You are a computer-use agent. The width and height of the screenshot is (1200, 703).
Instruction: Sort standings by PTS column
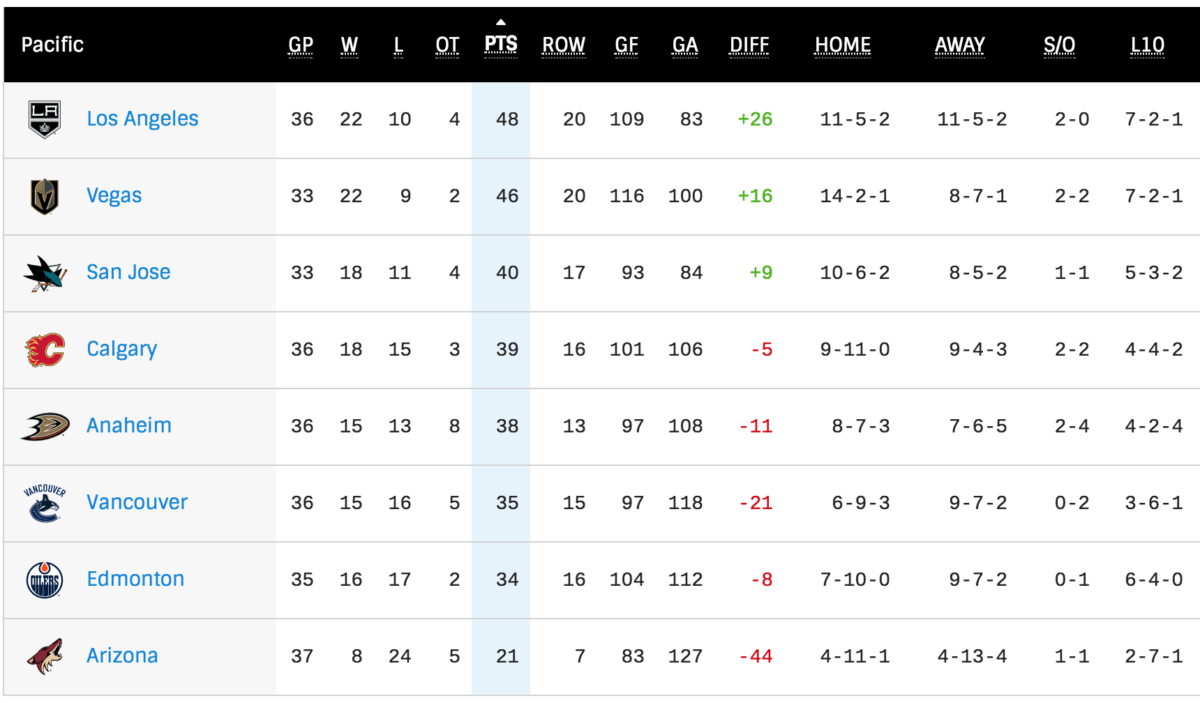[x=501, y=45]
